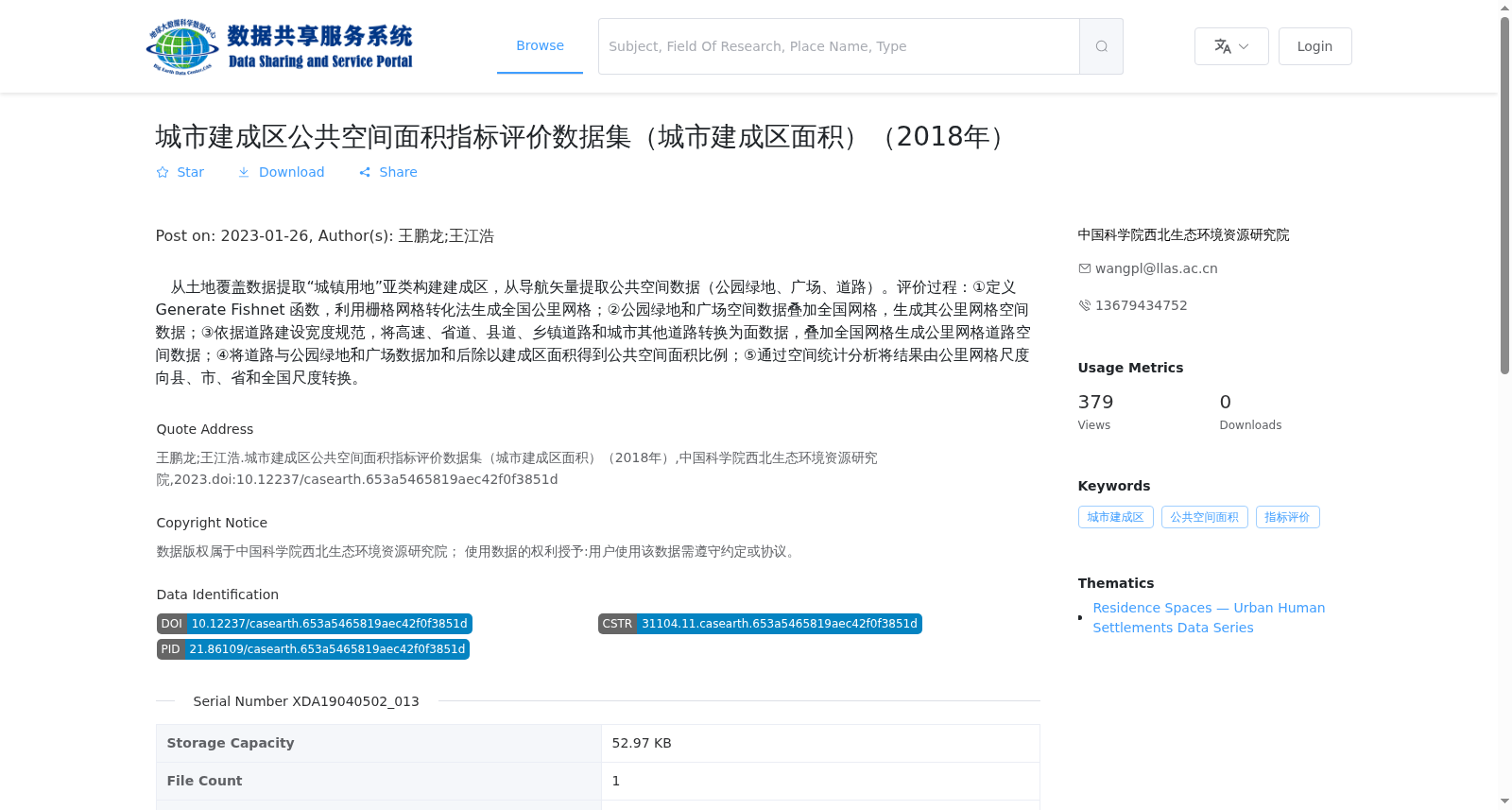Image resolution: width=1512 pixels, height=810 pixels.
Task: Click the PID identifier badge
Action: coord(313,649)
